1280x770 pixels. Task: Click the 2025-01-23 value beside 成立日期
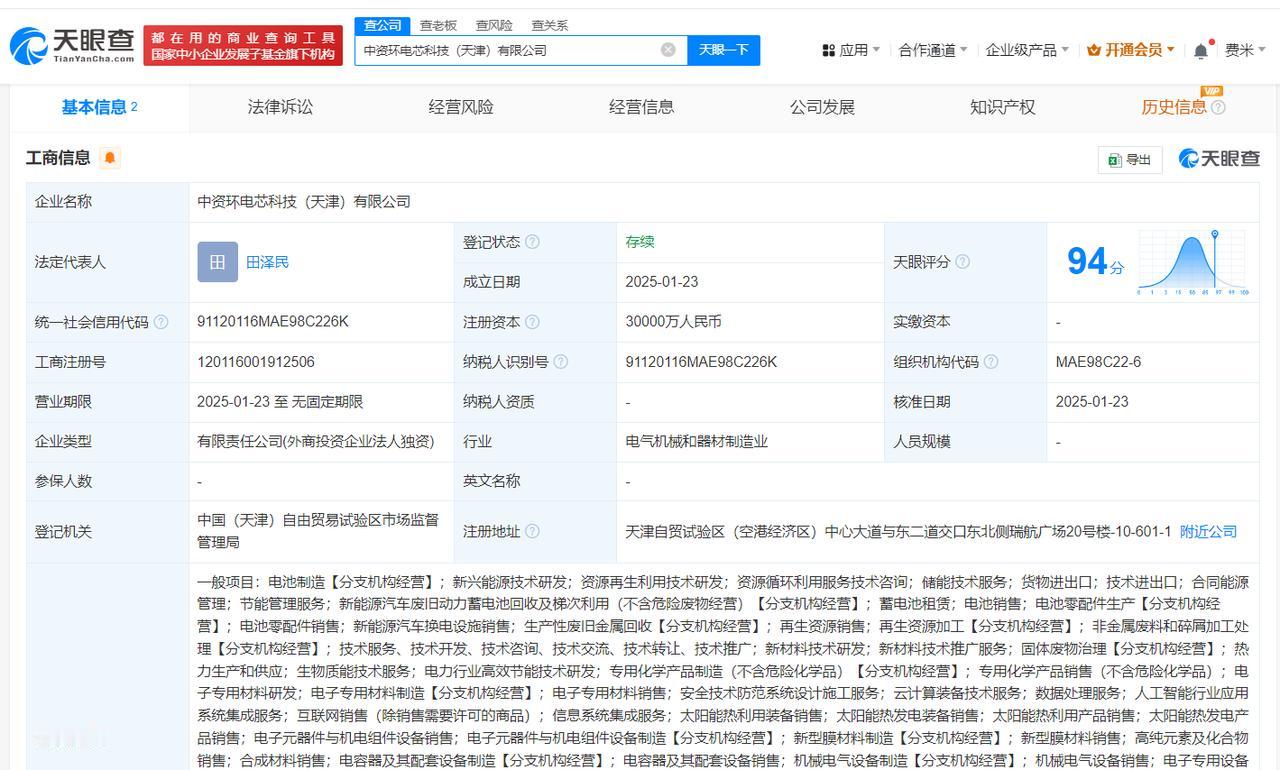tap(662, 282)
